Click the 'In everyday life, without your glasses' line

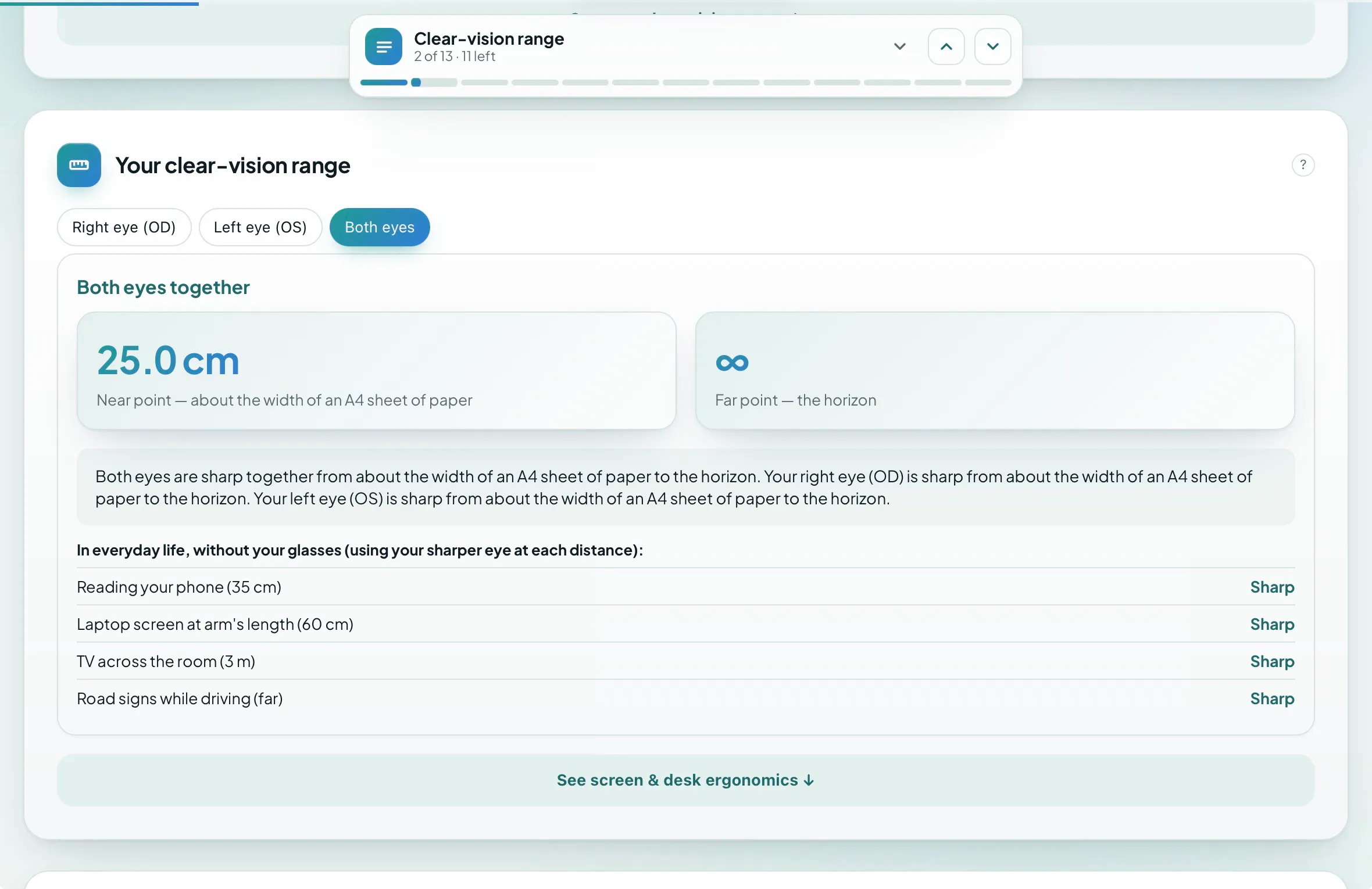(x=360, y=550)
